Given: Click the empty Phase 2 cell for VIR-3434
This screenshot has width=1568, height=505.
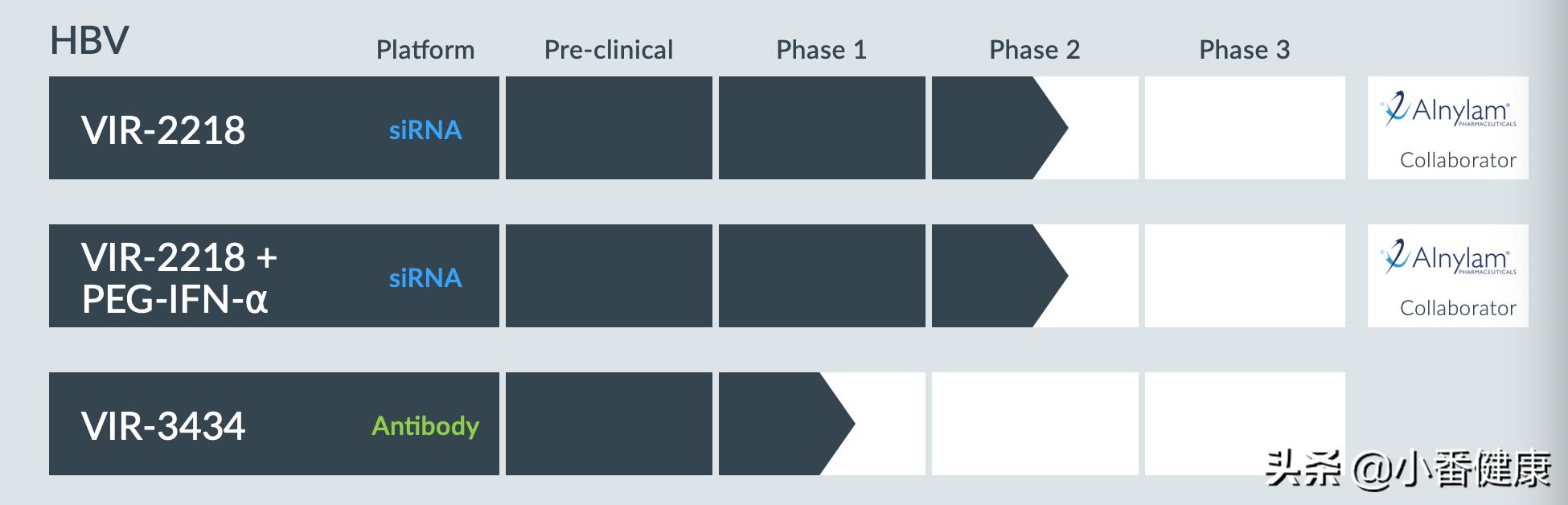Looking at the screenshot, I should point(1034,423).
